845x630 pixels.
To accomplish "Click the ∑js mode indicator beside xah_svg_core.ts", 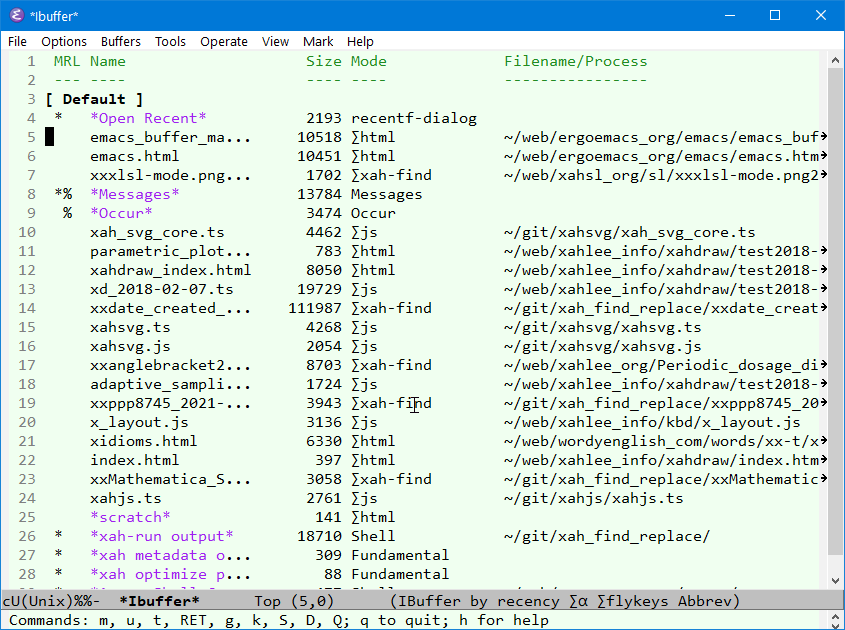I will coord(365,231).
